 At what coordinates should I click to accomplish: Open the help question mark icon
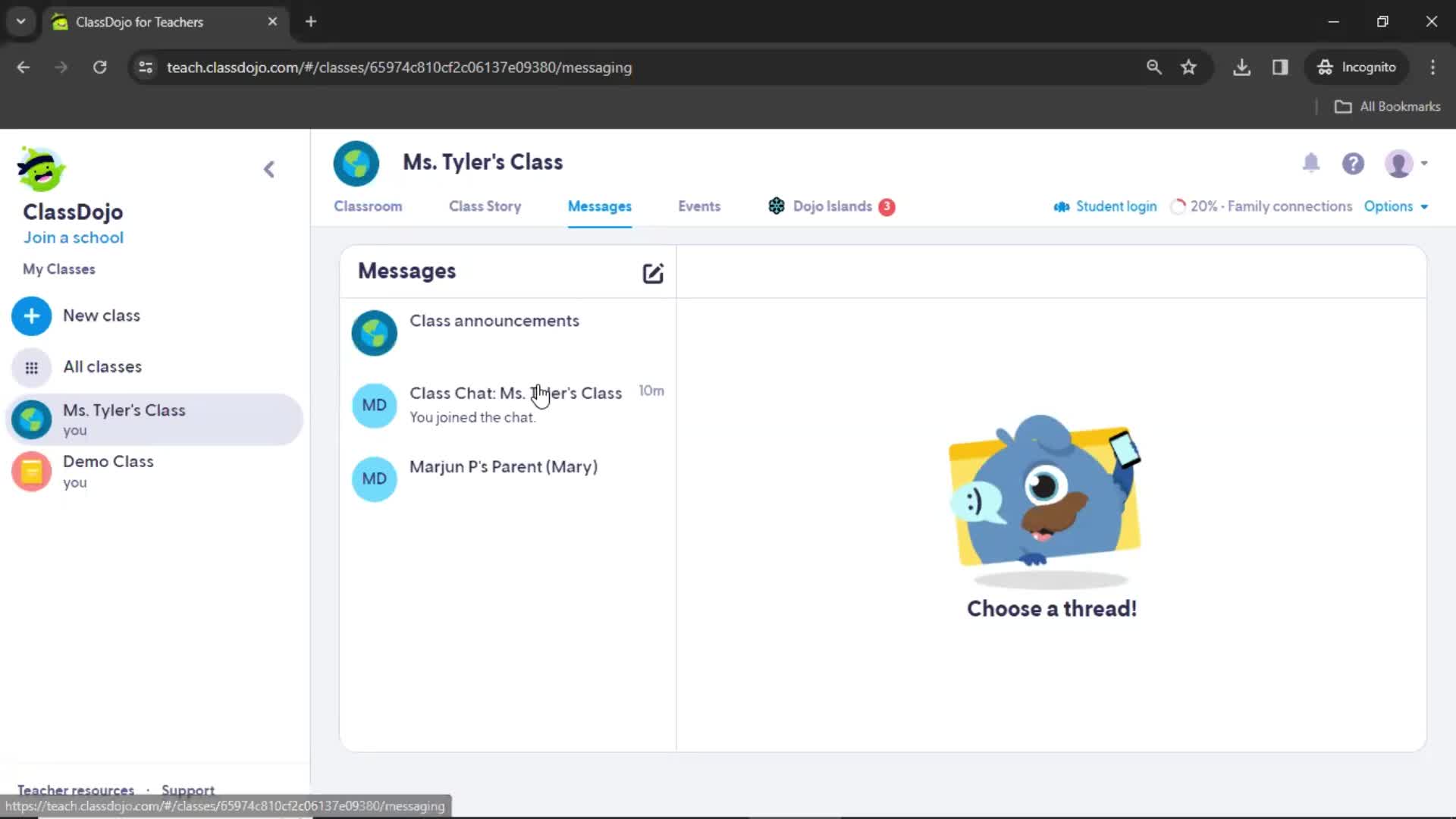click(x=1353, y=163)
